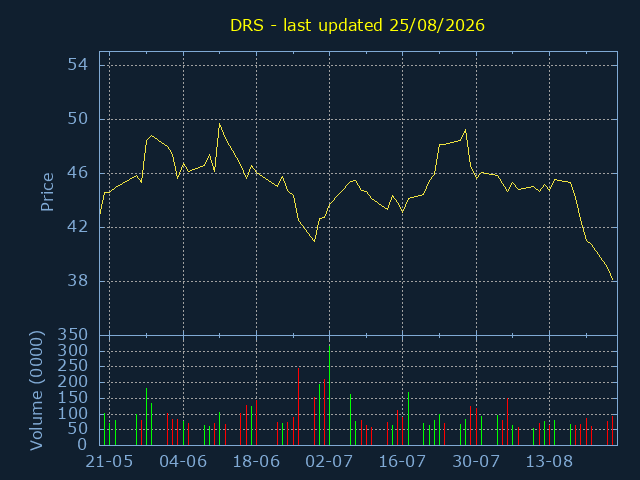Select the 54 price axis label

[x=78, y=65]
